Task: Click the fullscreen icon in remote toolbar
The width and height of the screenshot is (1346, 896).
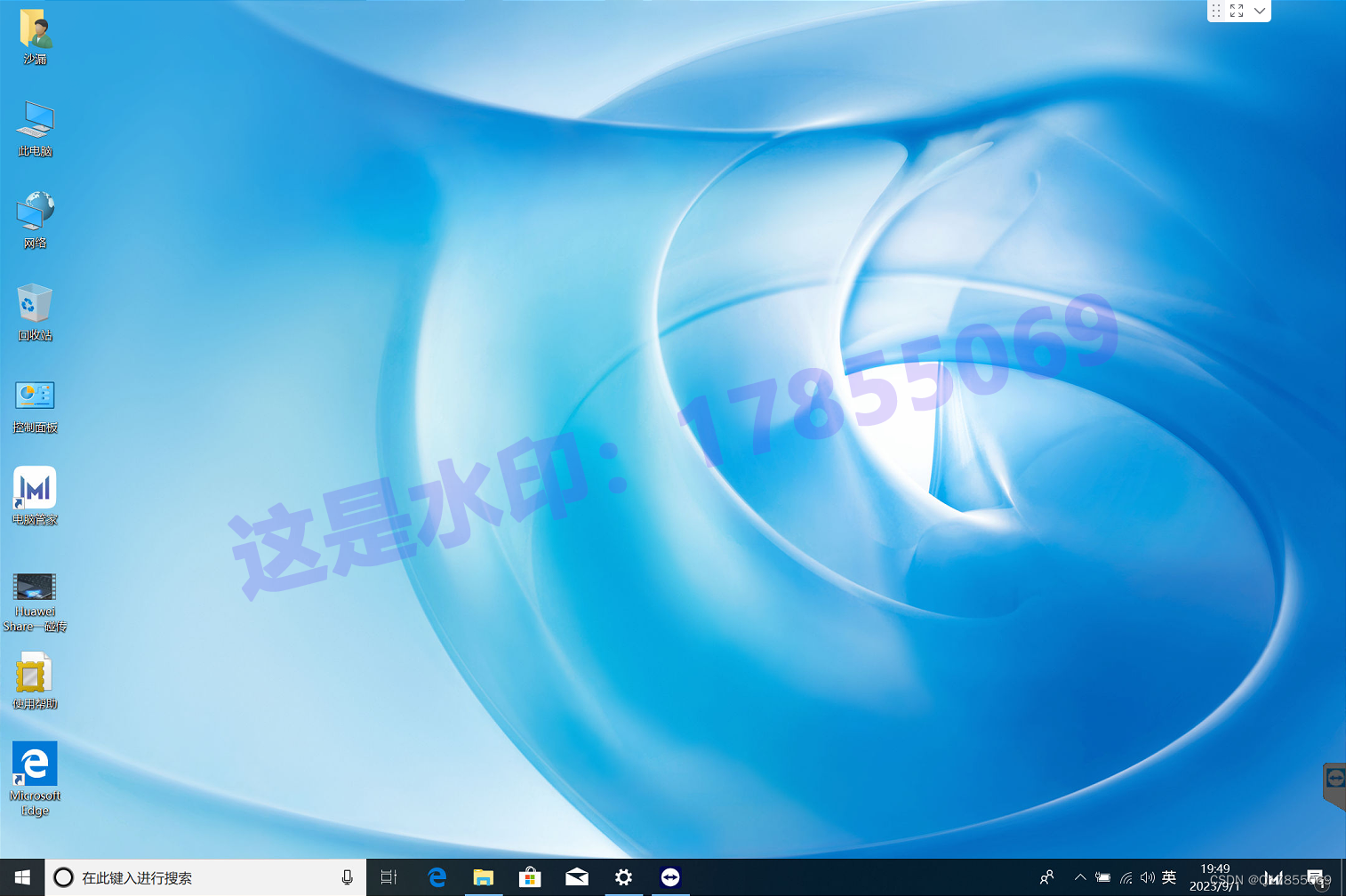Action: pos(1237,11)
